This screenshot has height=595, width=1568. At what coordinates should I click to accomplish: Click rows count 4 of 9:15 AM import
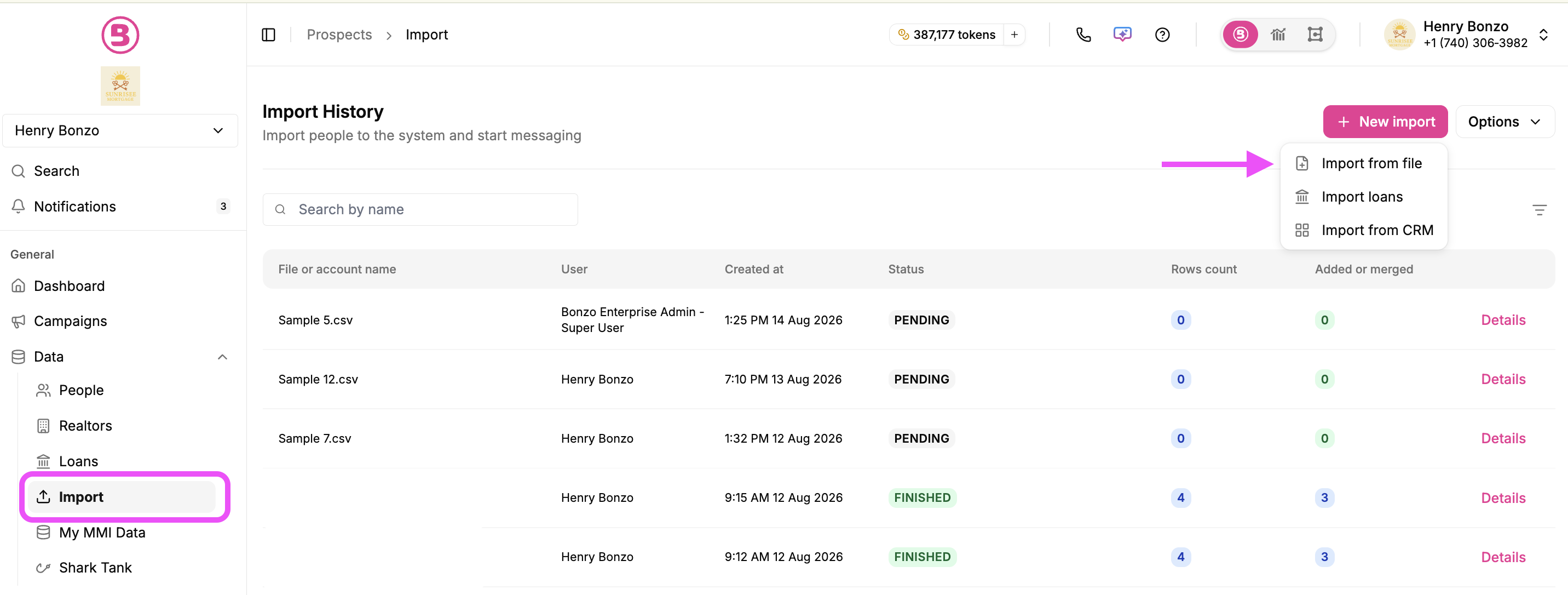click(x=1180, y=498)
